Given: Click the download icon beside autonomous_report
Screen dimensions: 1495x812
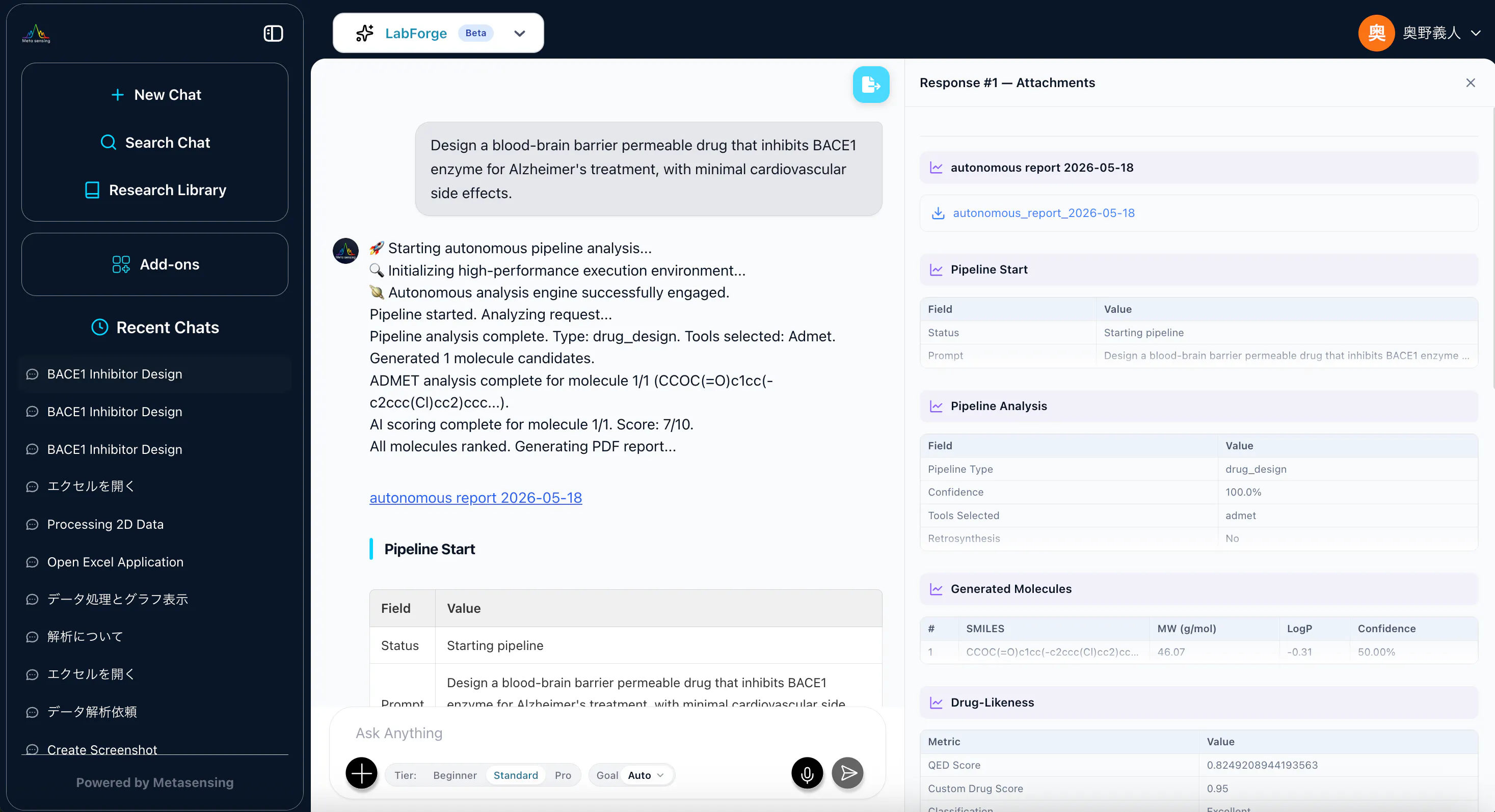Looking at the screenshot, I should pyautogui.click(x=938, y=213).
